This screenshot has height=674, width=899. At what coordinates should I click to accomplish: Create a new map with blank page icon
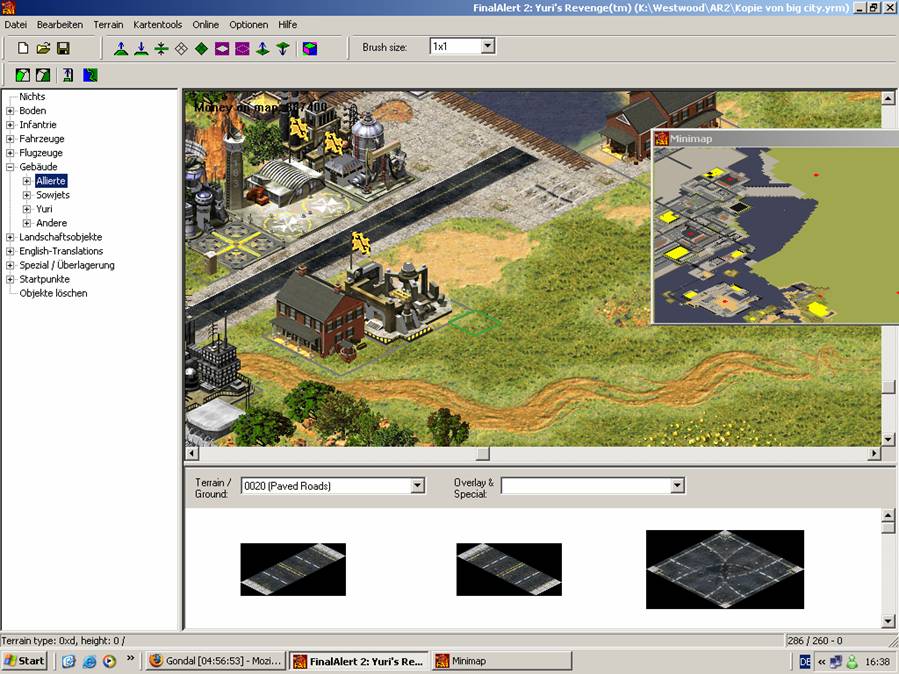(23, 48)
